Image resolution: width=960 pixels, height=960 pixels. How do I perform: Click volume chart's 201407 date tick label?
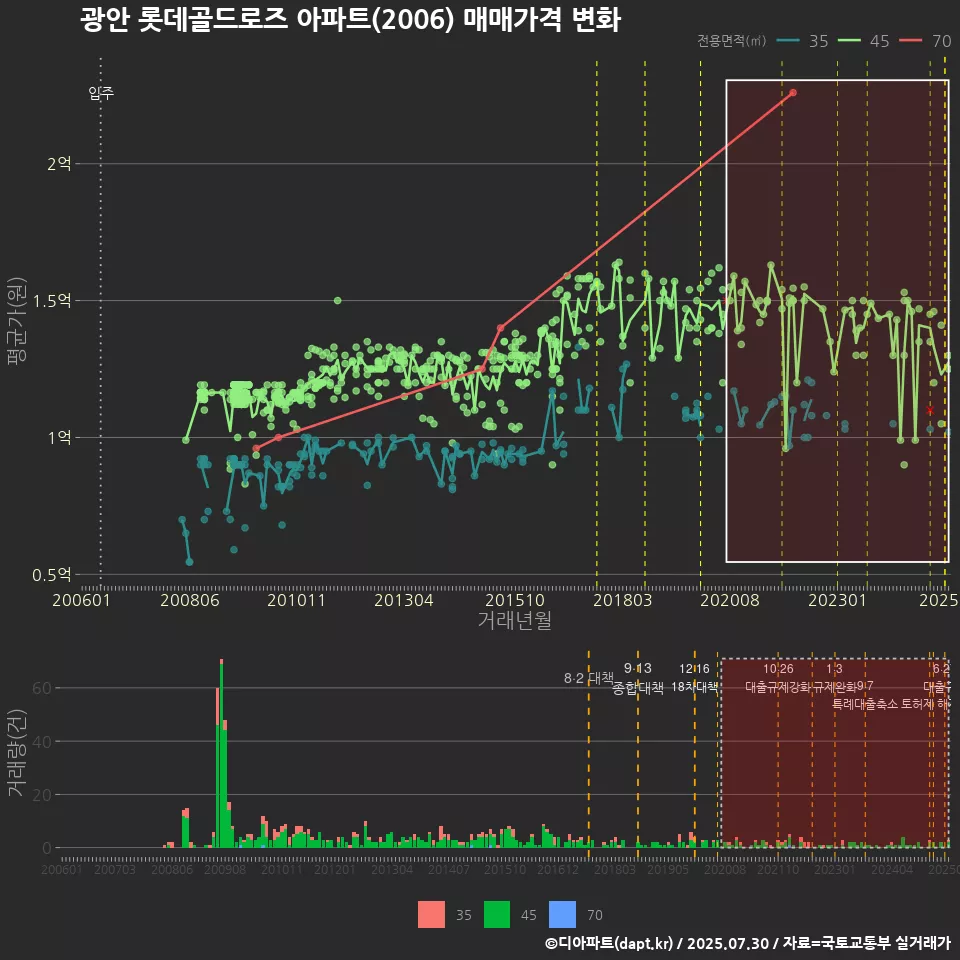tap(448, 869)
